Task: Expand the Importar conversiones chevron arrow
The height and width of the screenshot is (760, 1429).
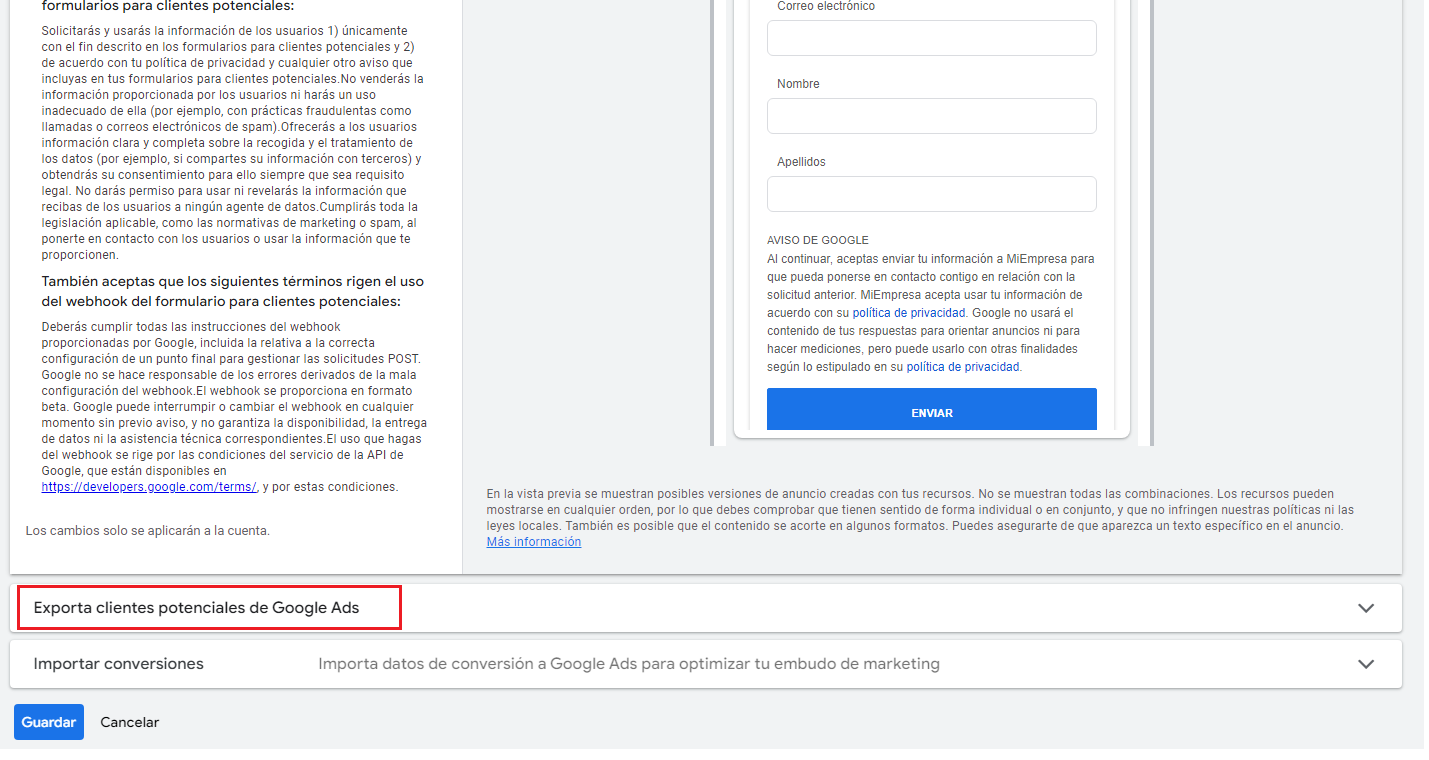Action: (x=1365, y=664)
